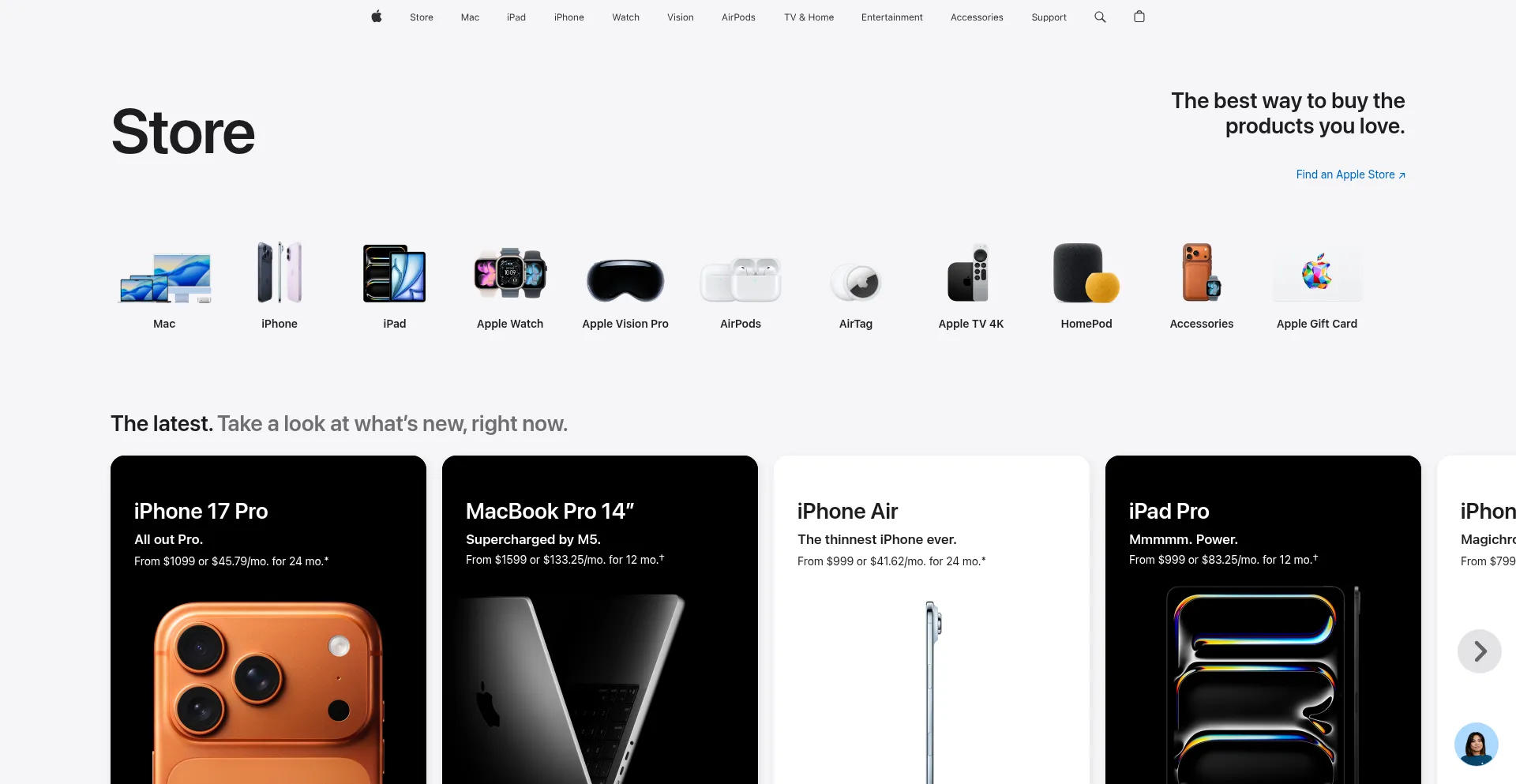The height and width of the screenshot is (784, 1516).
Task: Select the Apple Watch category icon
Action: tap(510, 273)
